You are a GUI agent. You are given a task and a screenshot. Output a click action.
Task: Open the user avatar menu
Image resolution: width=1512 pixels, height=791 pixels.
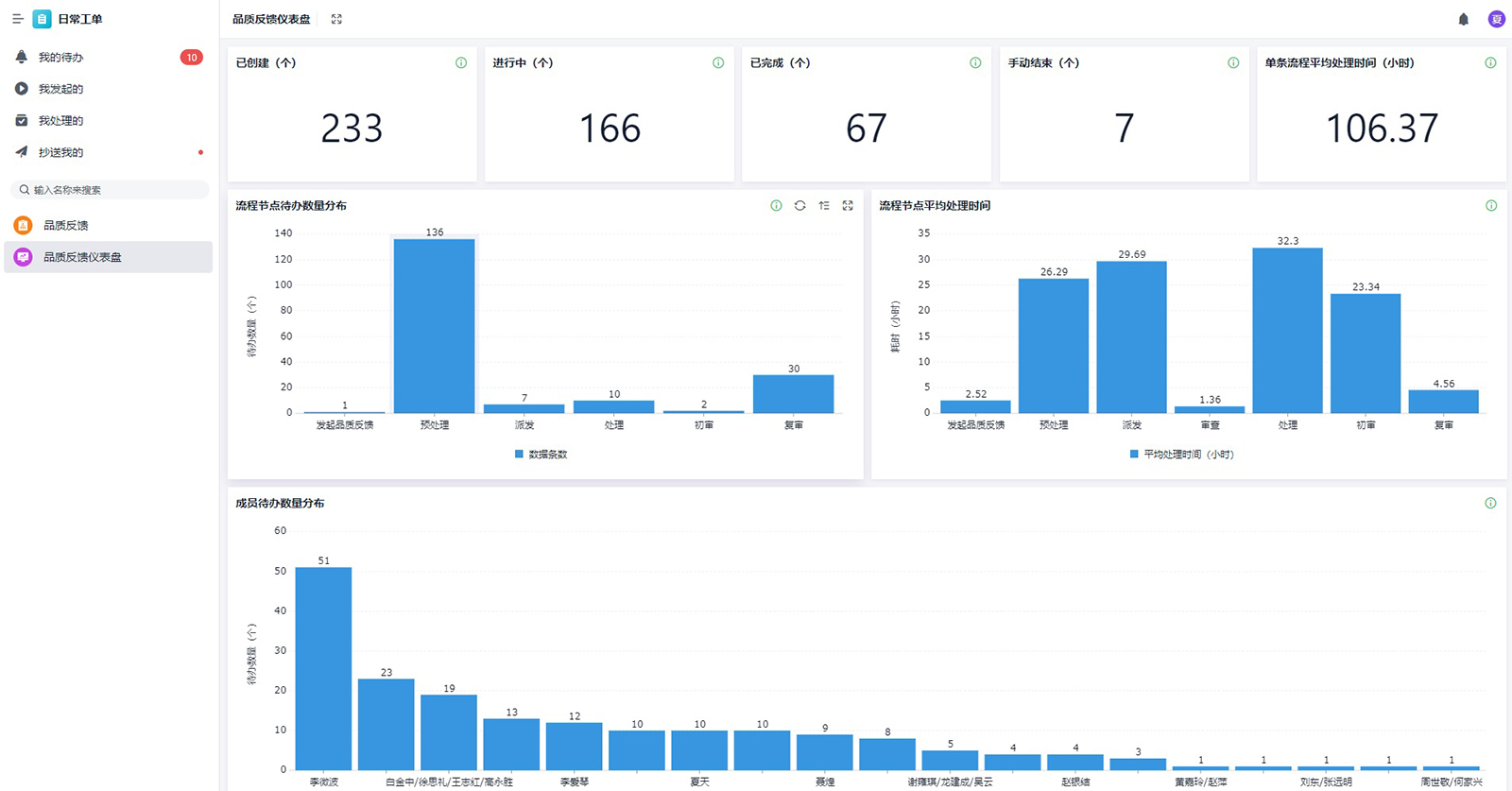(x=1496, y=19)
